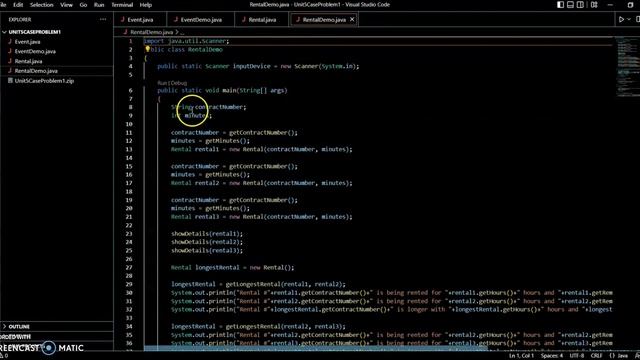Screen dimensions: 640x360
Task: Click Debug code lens above main
Action: (x=178, y=83)
